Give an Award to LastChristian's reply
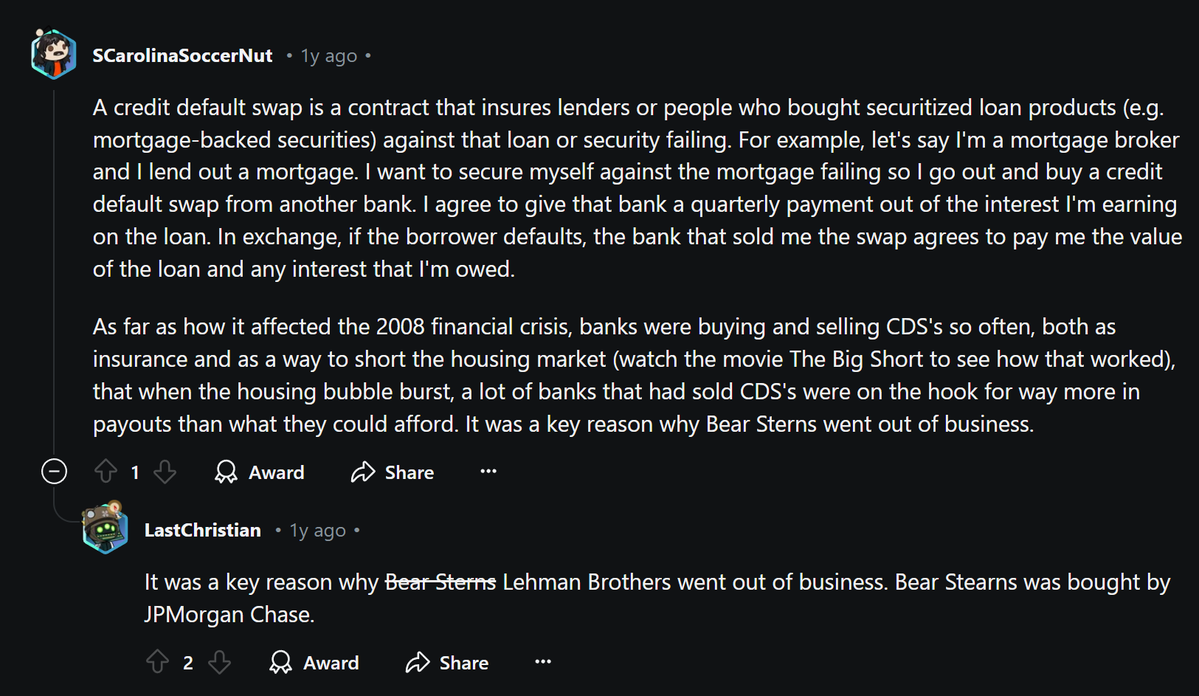 (314, 662)
